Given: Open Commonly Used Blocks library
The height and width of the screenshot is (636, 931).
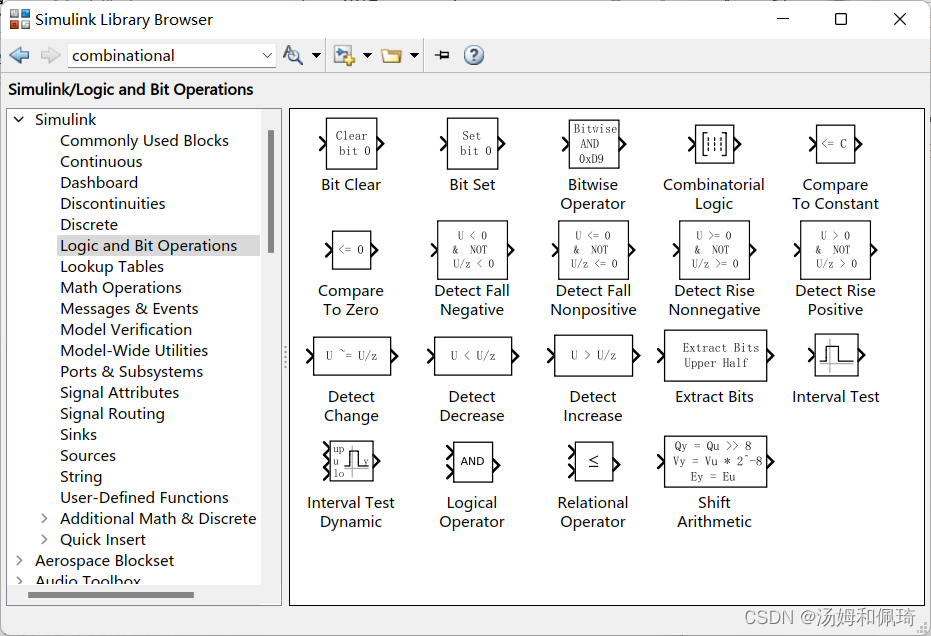Looking at the screenshot, I should (144, 141).
